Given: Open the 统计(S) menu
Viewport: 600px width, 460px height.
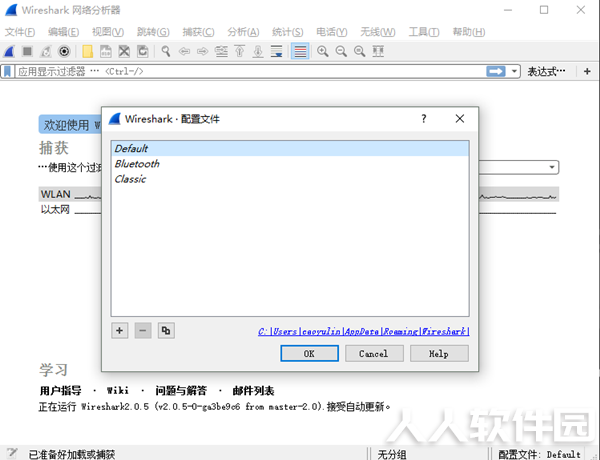Looking at the screenshot, I should (x=288, y=32).
